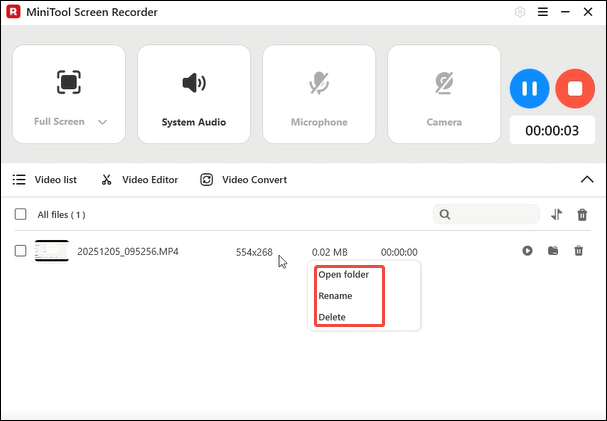The image size is (607, 421).
Task: Select the Full Screen capture tile
Action: [69, 94]
